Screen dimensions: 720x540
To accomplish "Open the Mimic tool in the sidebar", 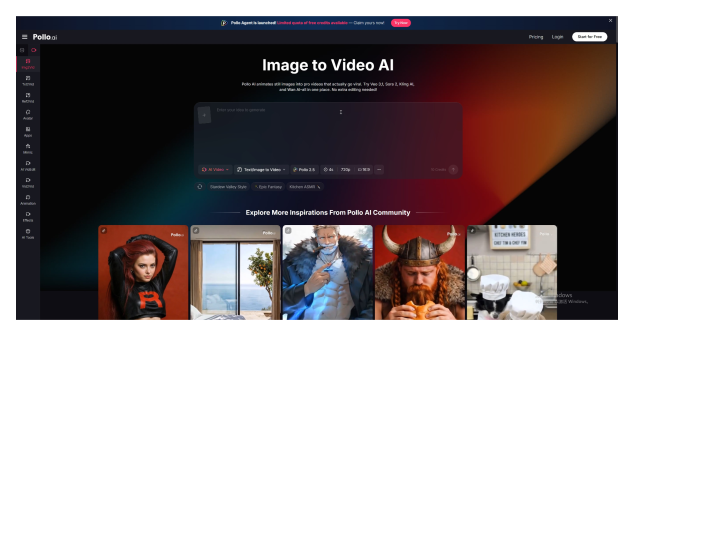I will pos(28,149).
